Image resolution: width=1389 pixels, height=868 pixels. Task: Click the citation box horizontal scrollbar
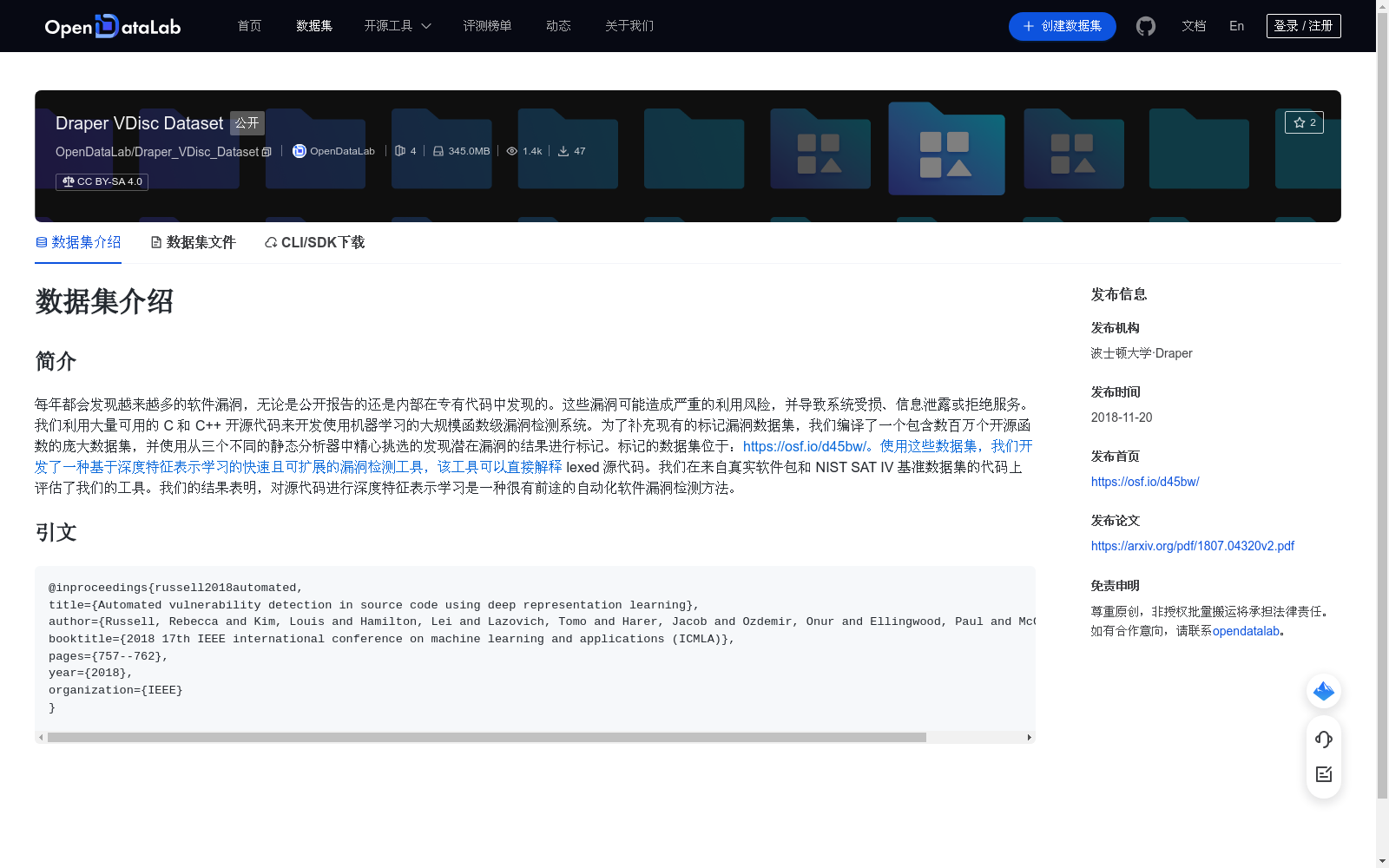(x=487, y=737)
